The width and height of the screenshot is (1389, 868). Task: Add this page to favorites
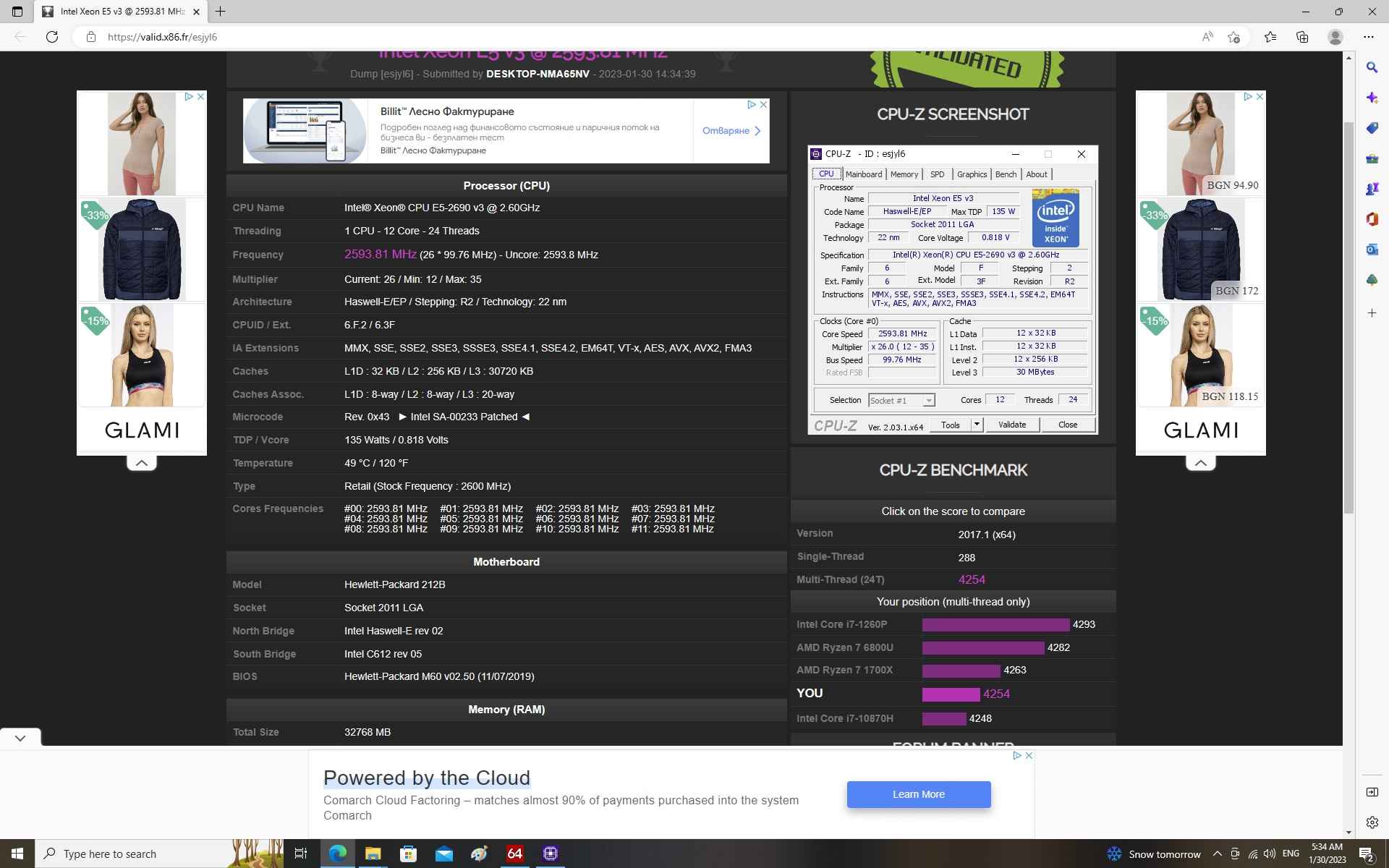click(x=1234, y=37)
